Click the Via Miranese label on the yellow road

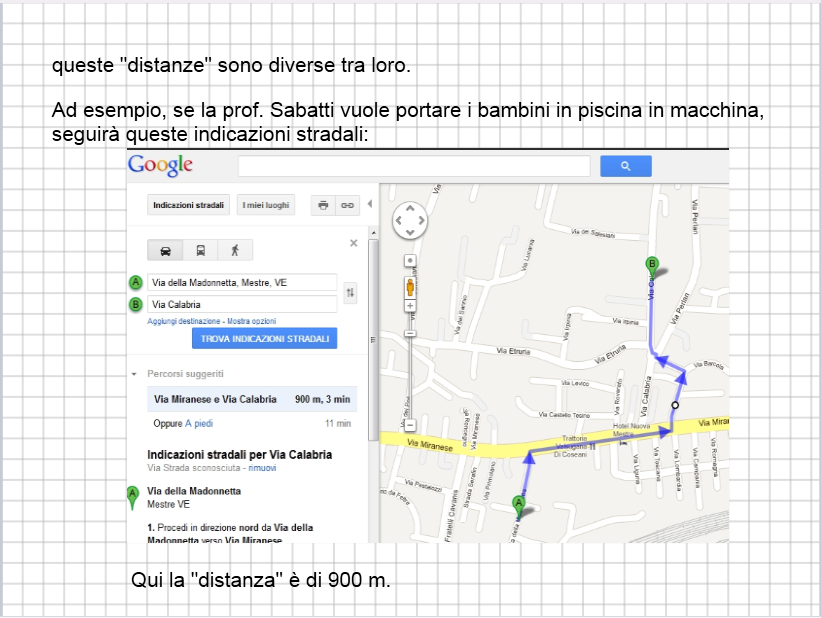[430, 445]
